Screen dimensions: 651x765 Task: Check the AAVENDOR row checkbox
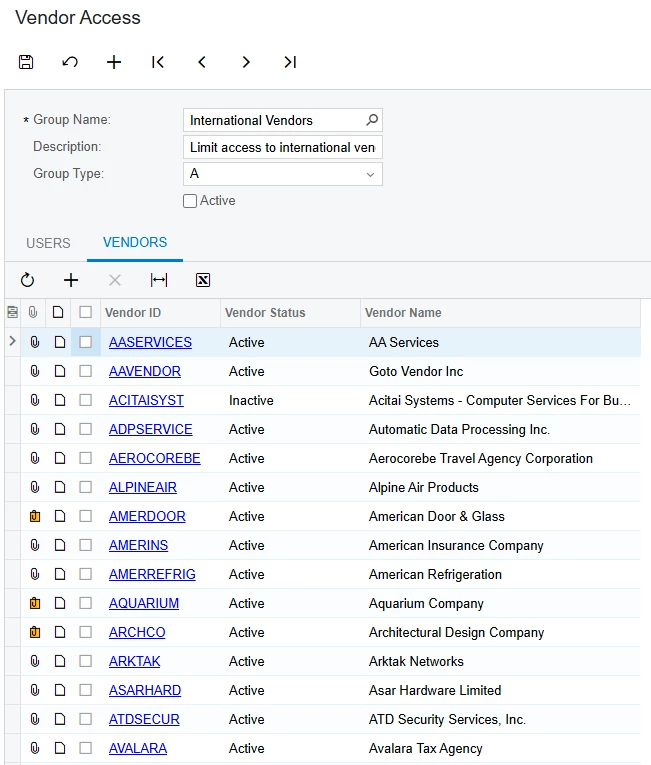(x=85, y=371)
